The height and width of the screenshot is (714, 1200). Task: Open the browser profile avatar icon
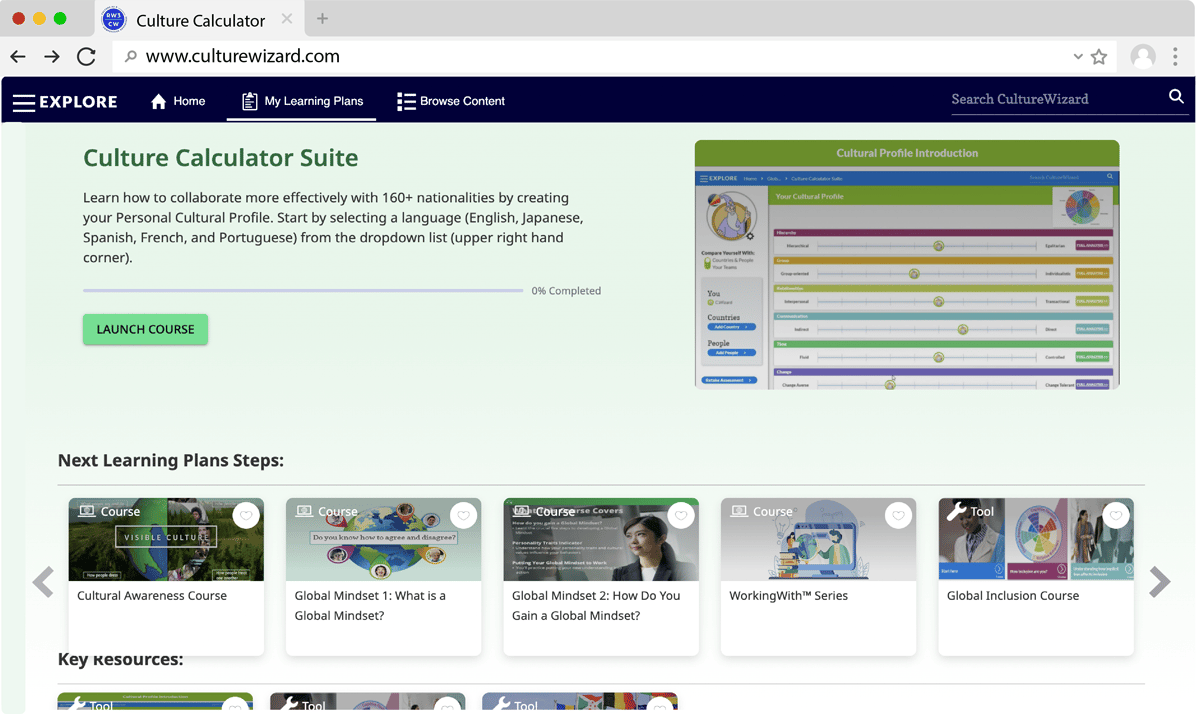click(x=1142, y=57)
